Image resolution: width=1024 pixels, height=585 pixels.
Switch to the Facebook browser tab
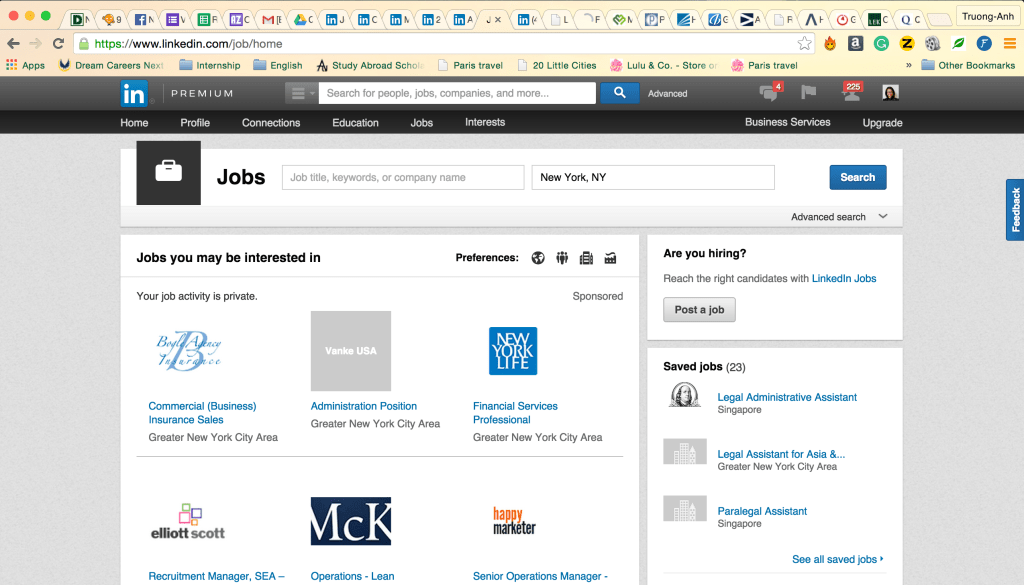(144, 20)
